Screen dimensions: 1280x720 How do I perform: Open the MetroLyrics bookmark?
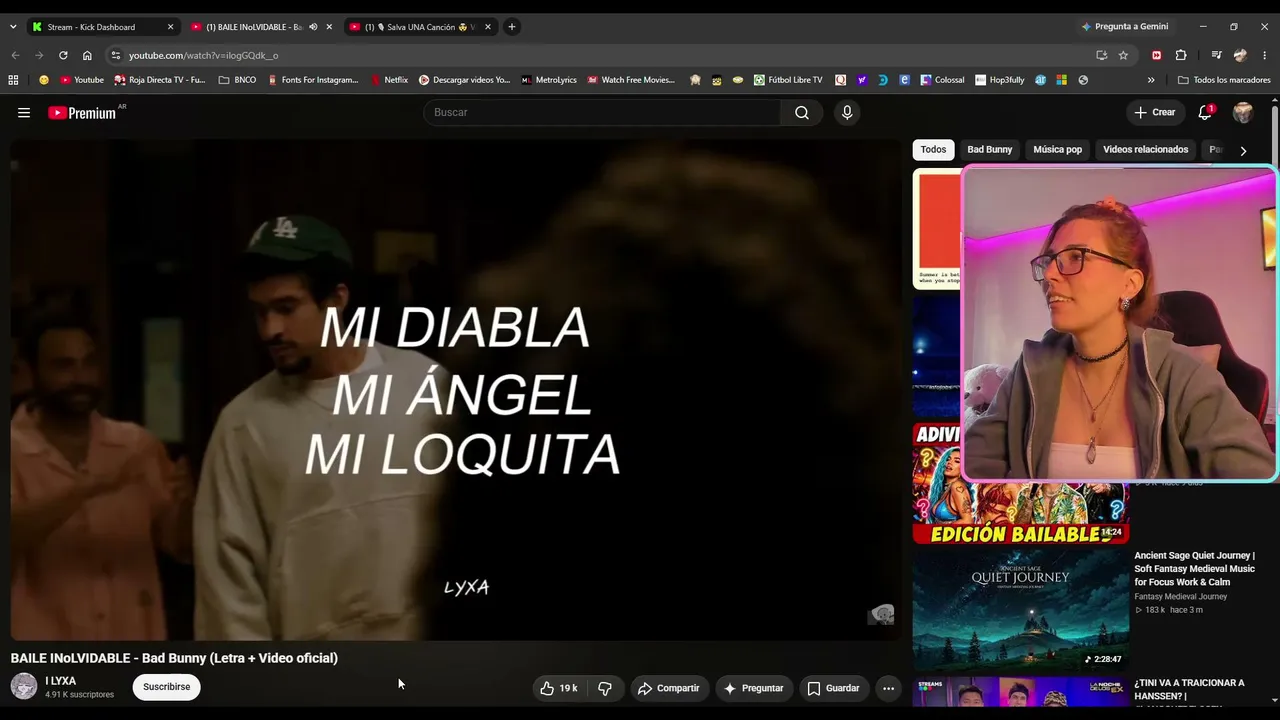[x=549, y=80]
